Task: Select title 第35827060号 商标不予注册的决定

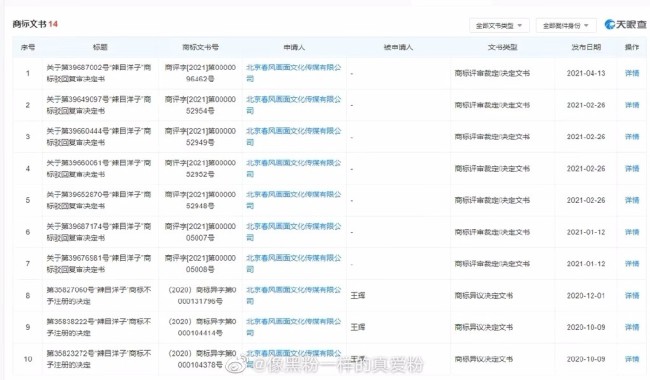Action: tap(99, 295)
